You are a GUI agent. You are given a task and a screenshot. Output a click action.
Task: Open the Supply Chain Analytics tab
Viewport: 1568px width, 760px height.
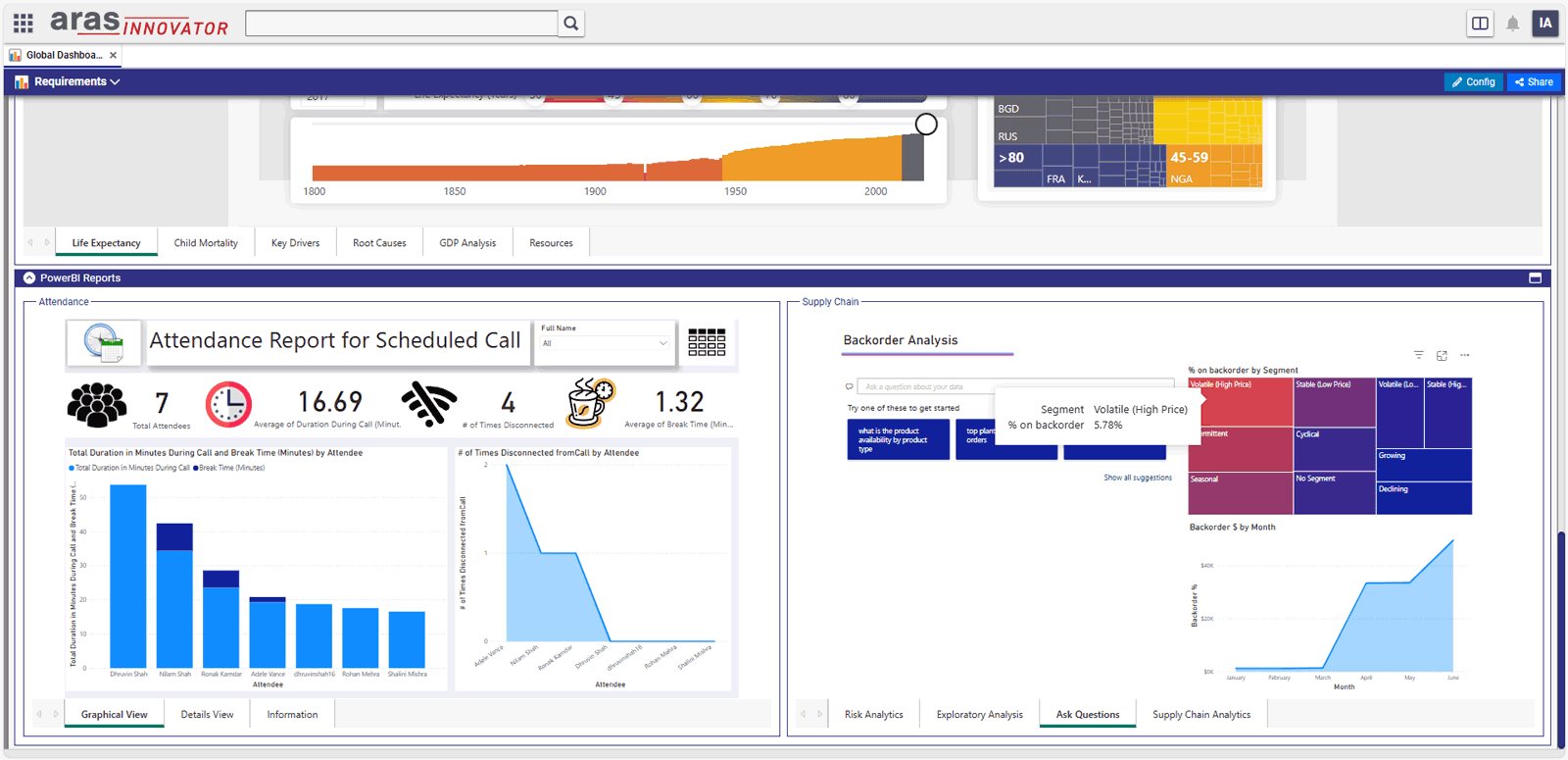pos(1201,715)
